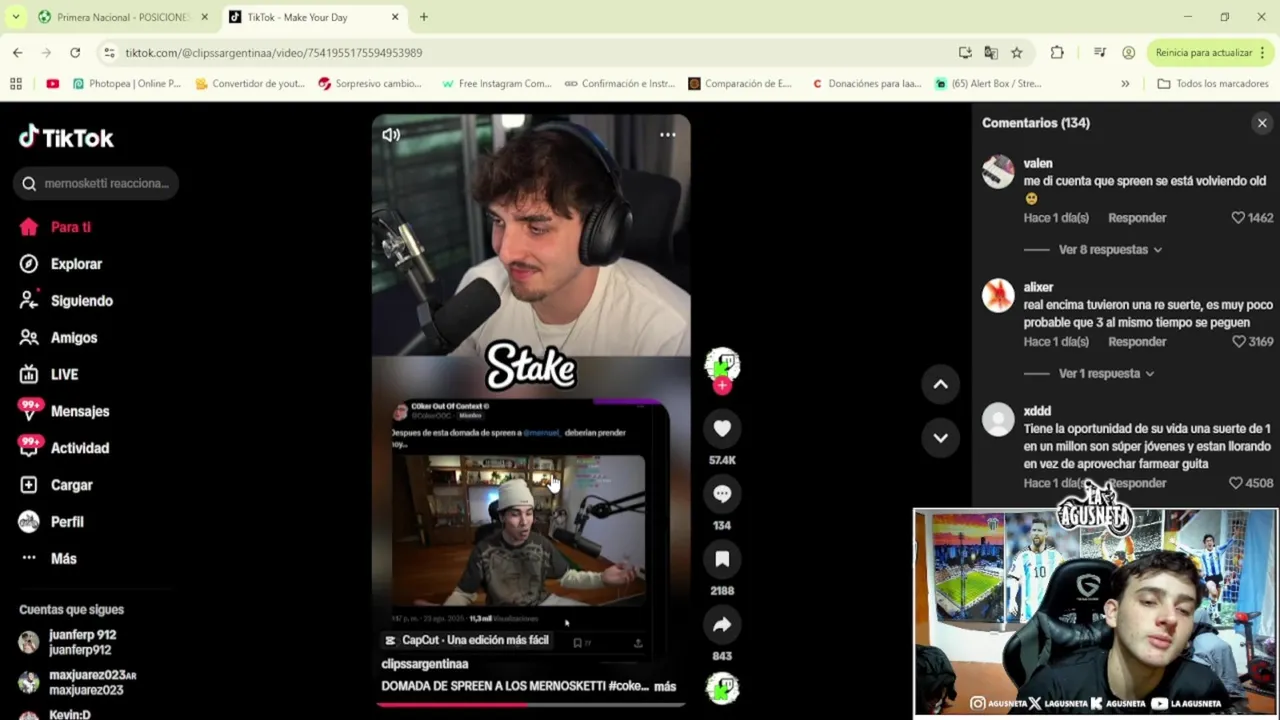Open valen's profile avatar

(x=998, y=172)
